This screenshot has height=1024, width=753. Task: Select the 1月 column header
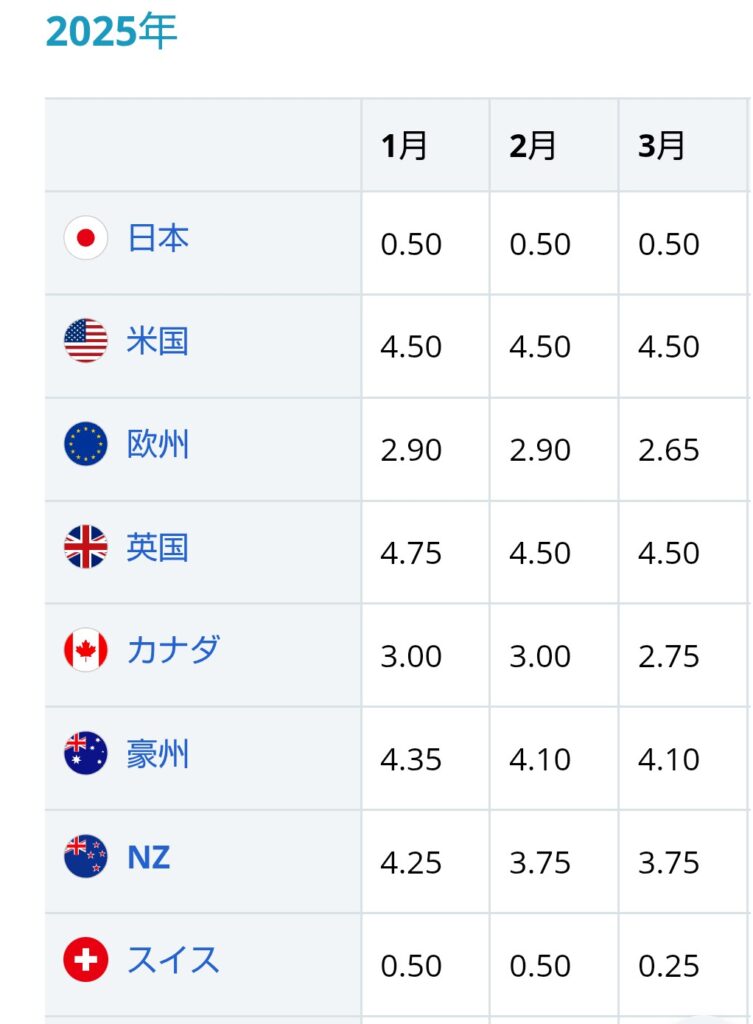(425, 145)
